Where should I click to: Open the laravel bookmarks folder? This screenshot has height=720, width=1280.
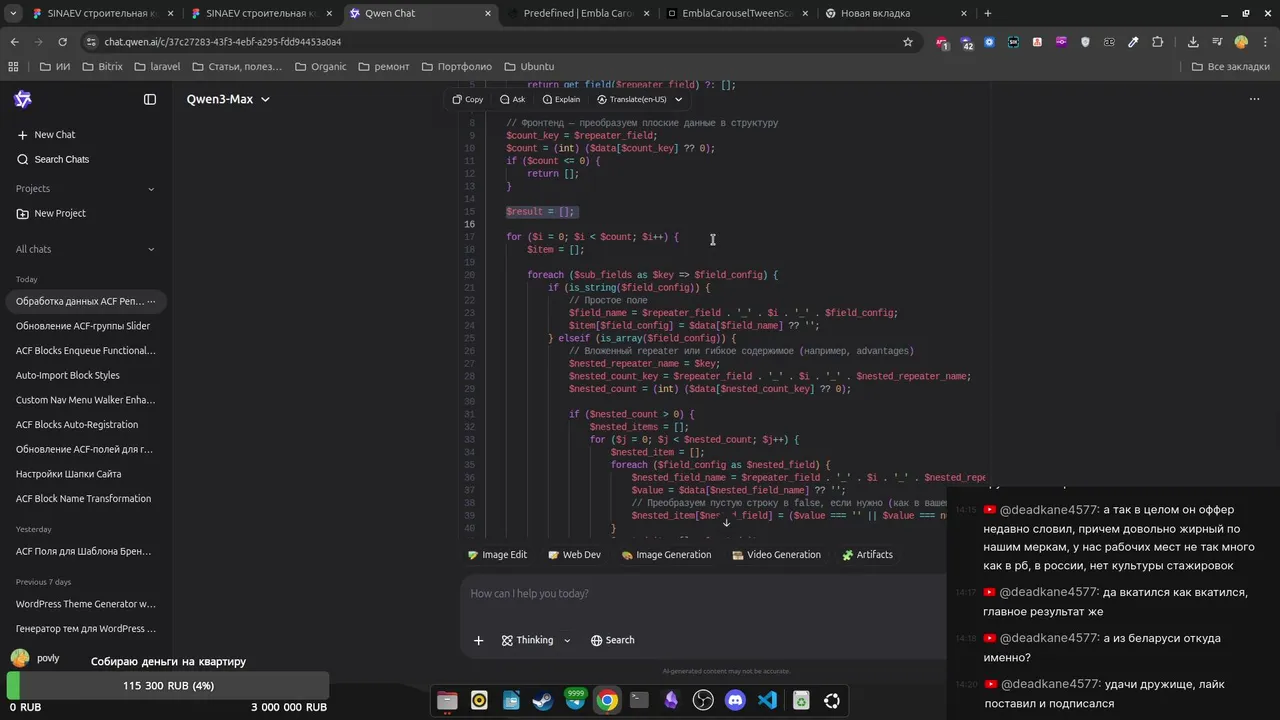[155, 67]
